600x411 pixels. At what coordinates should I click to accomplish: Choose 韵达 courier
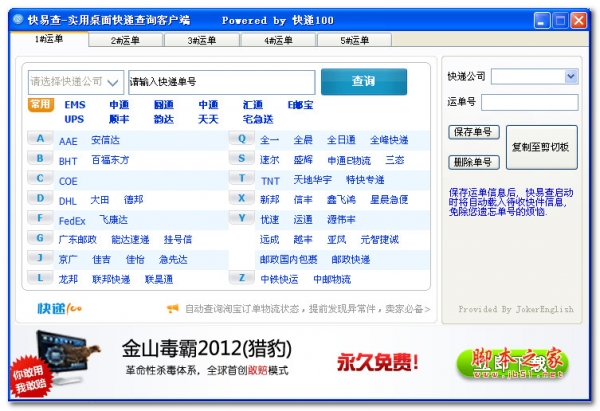[x=164, y=119]
